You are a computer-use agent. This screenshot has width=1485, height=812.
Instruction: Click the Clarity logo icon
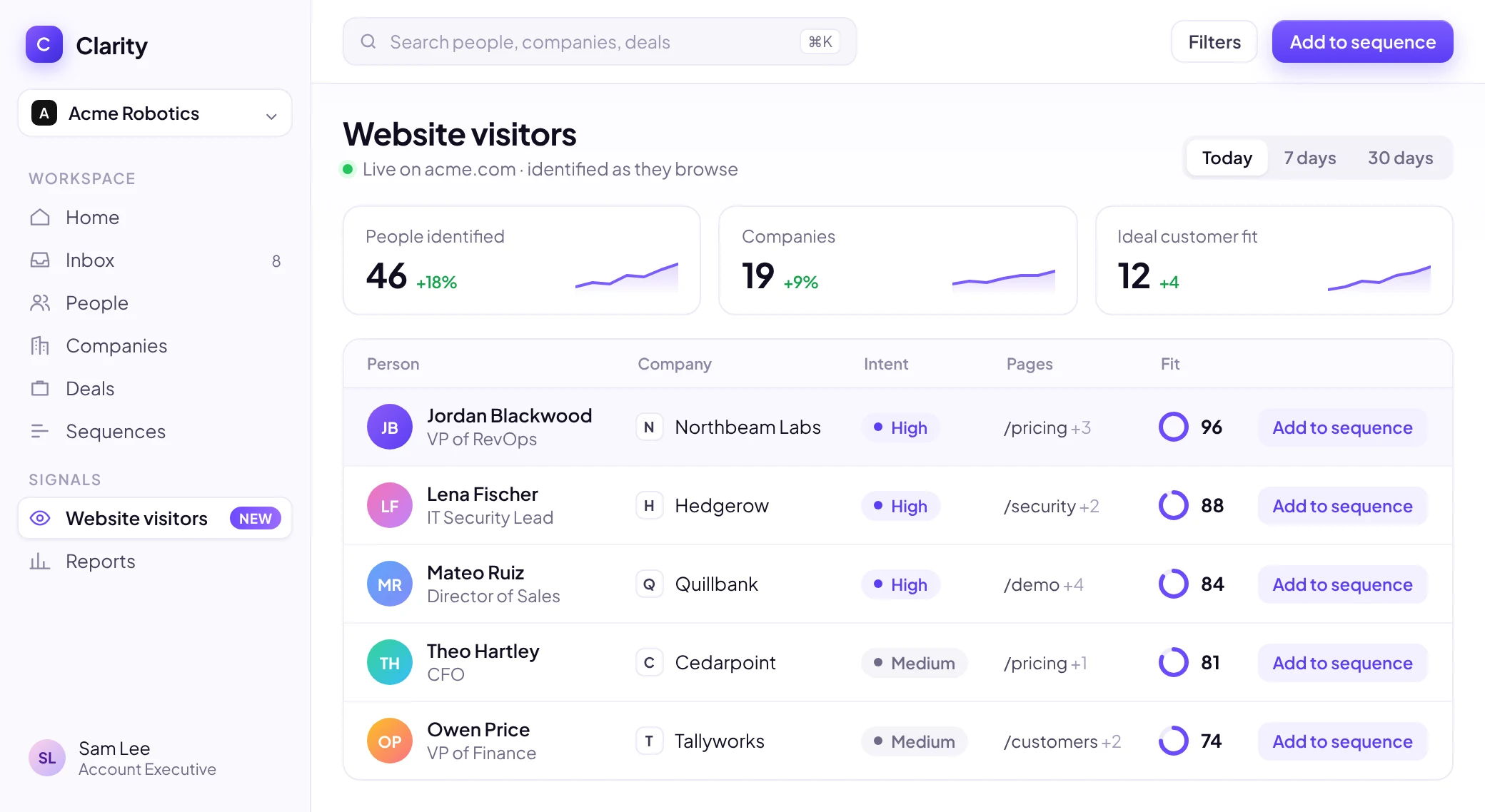(44, 45)
